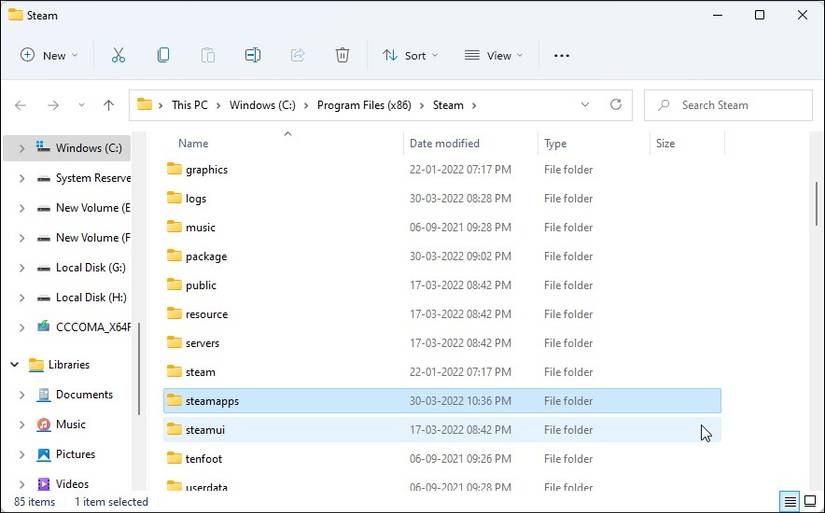The width and height of the screenshot is (825, 513).
Task: Sort by the Size column header
Action: (665, 143)
